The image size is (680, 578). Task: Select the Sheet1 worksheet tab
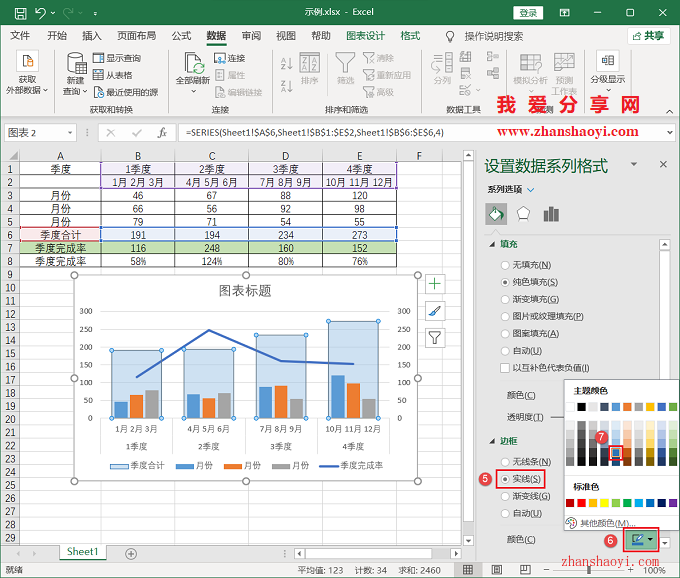(82, 552)
